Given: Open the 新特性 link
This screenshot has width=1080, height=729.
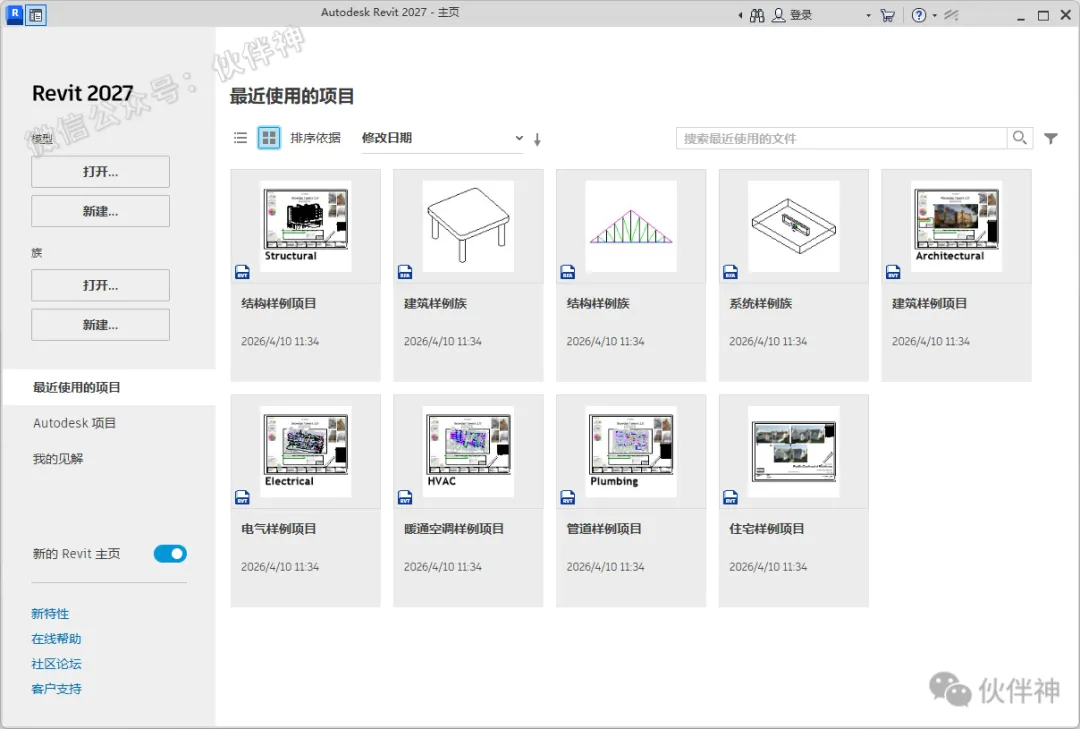Looking at the screenshot, I should coord(50,613).
